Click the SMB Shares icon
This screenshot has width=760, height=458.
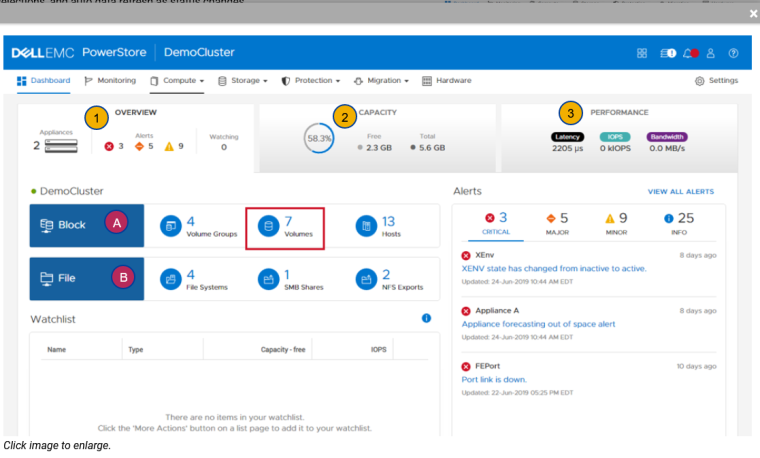[268, 279]
